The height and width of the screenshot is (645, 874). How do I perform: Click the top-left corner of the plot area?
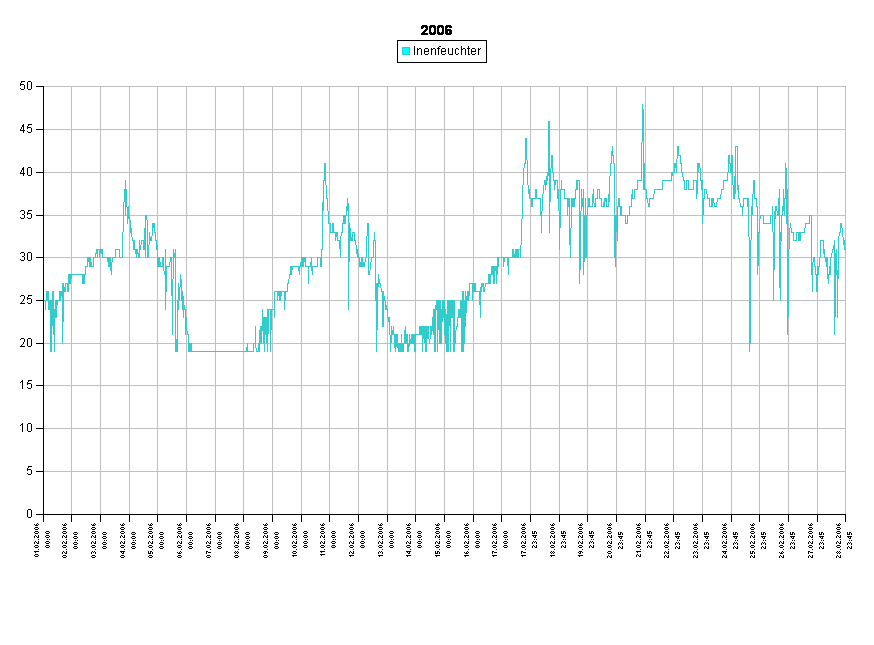tap(44, 86)
